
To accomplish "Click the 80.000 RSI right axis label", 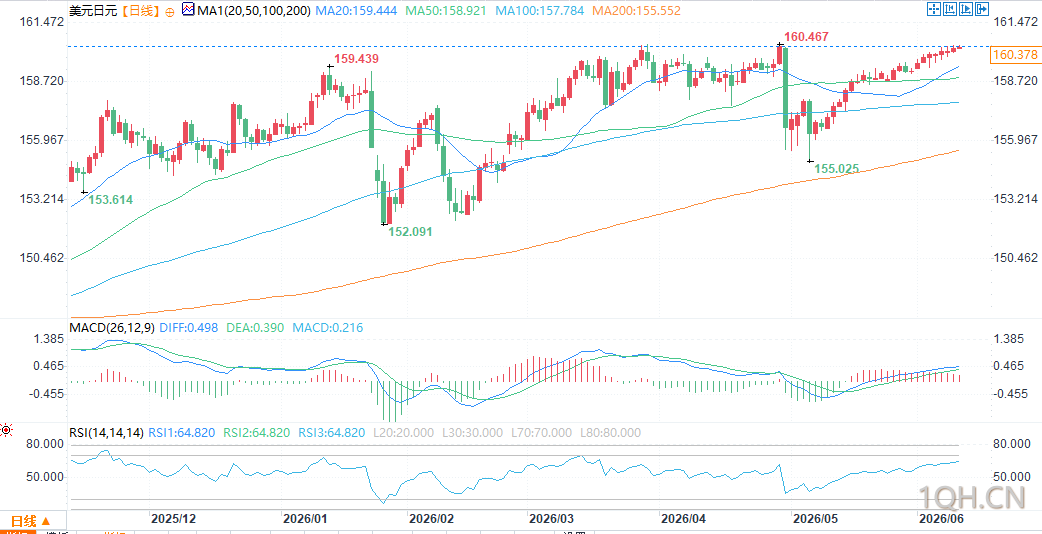I will (1011, 444).
